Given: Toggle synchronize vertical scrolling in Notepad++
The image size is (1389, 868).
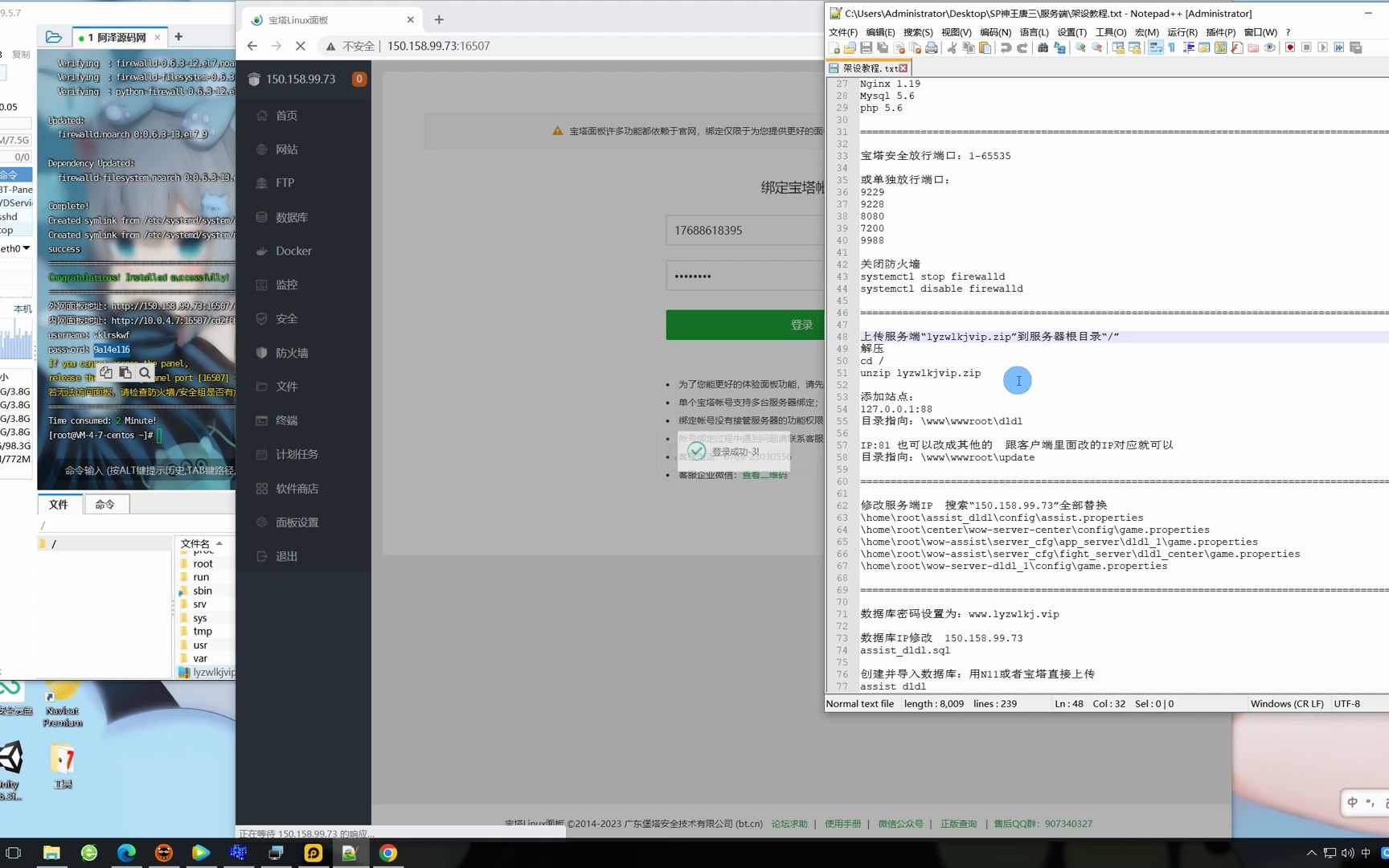Looking at the screenshot, I should click(1118, 48).
